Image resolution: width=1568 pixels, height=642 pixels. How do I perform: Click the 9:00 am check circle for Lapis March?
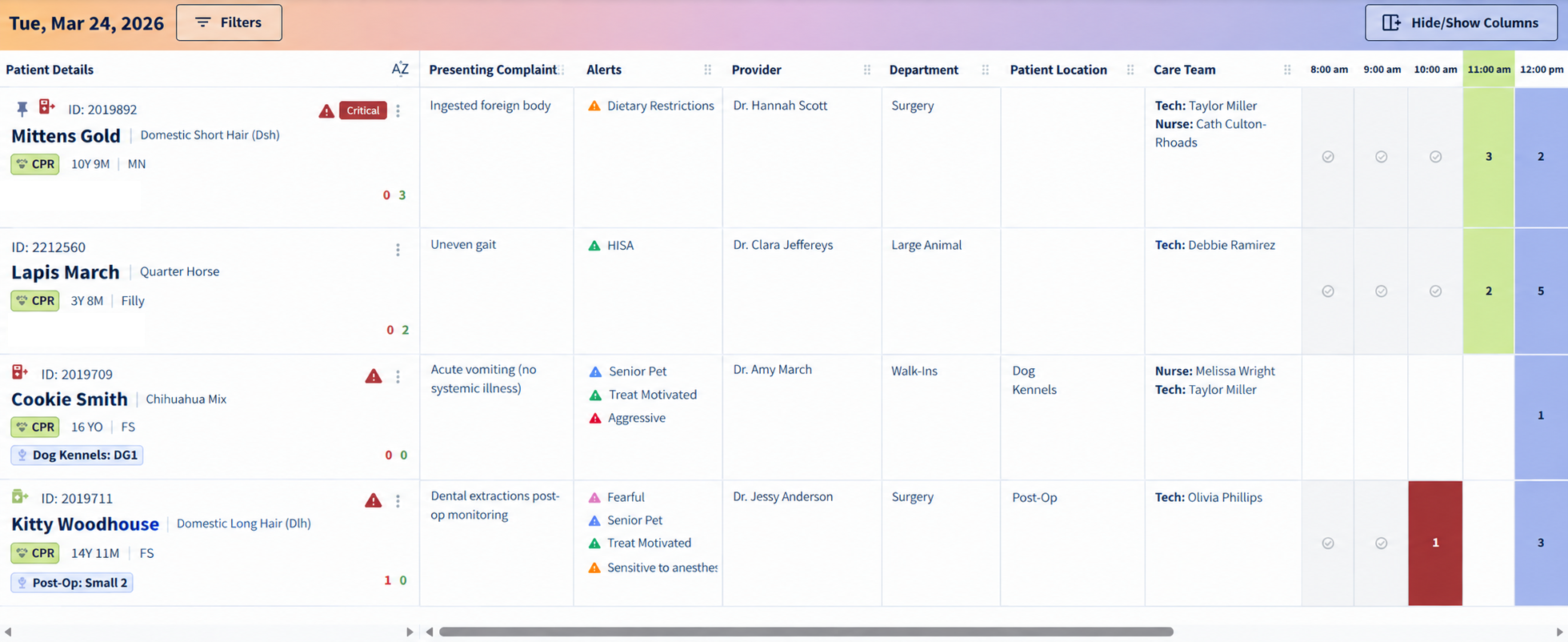tap(1382, 291)
